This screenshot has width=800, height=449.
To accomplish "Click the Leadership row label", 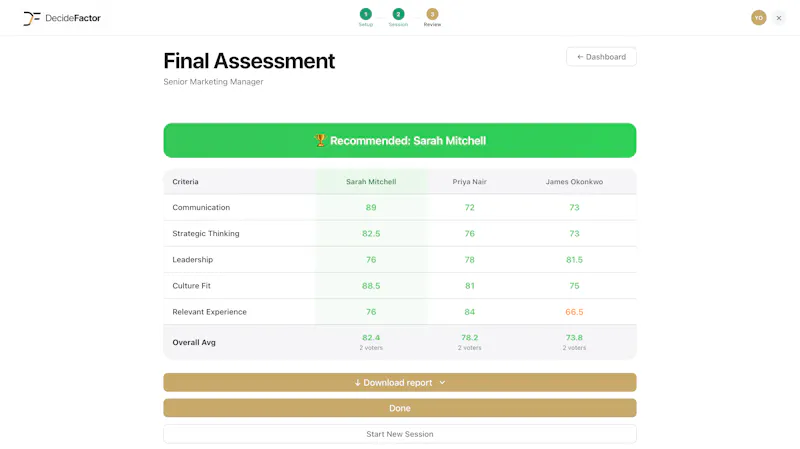I will [x=192, y=259].
